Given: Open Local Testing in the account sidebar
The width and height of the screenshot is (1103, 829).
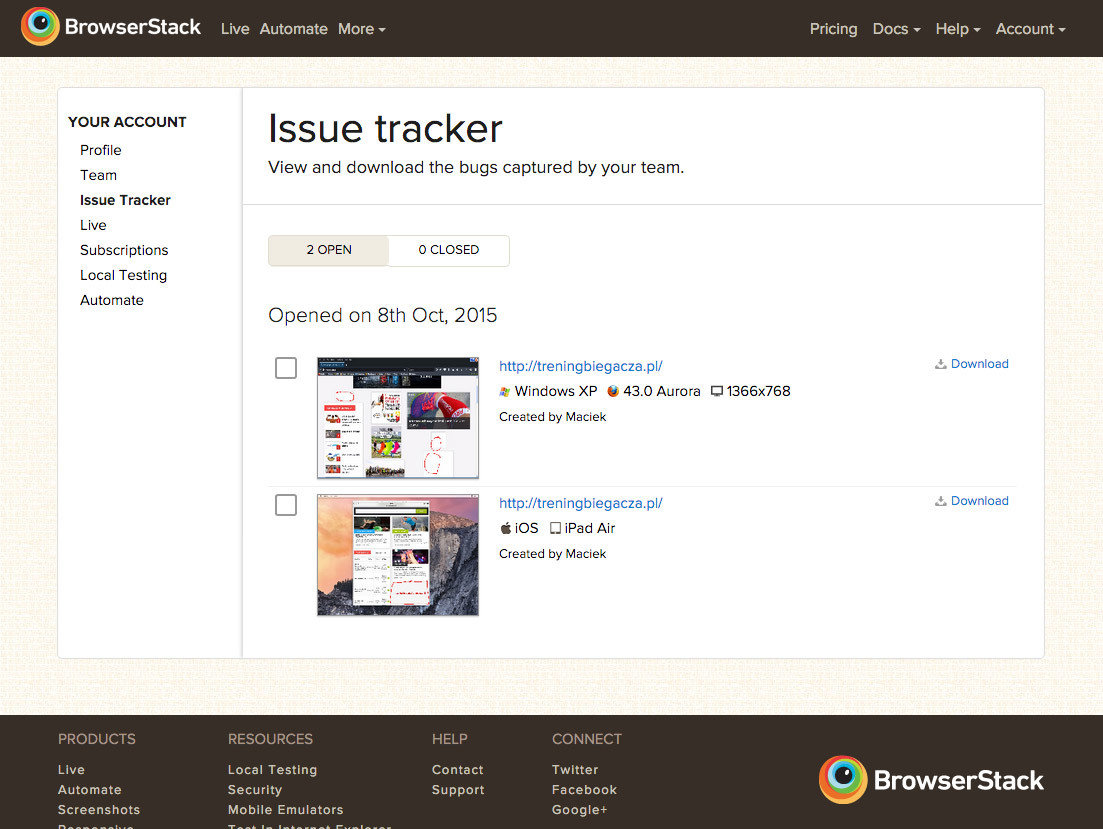Looking at the screenshot, I should tap(123, 275).
